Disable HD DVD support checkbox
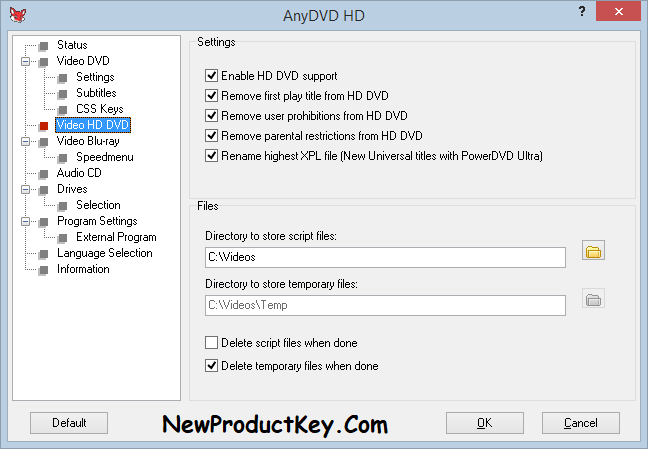The image size is (648, 449). click(x=211, y=76)
